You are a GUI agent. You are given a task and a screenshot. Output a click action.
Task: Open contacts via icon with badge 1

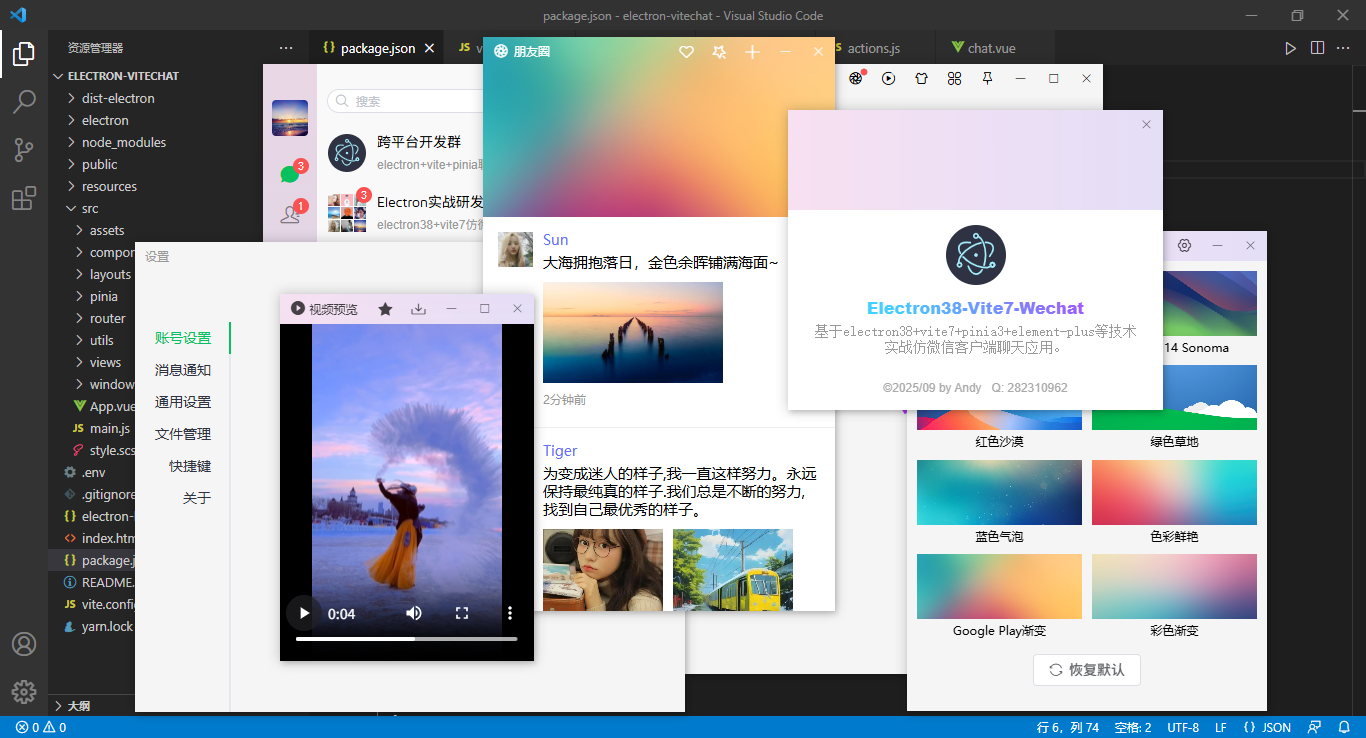pyautogui.click(x=290, y=212)
